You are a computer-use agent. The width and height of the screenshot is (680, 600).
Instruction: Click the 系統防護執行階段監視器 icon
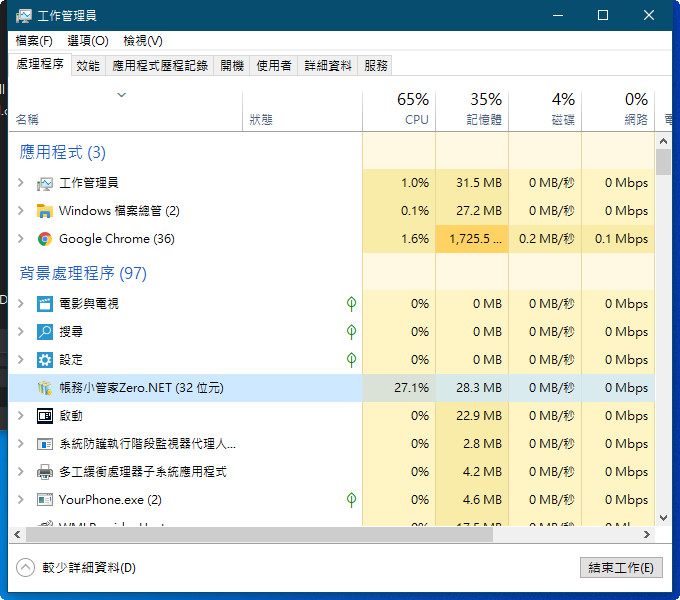[x=45, y=444]
